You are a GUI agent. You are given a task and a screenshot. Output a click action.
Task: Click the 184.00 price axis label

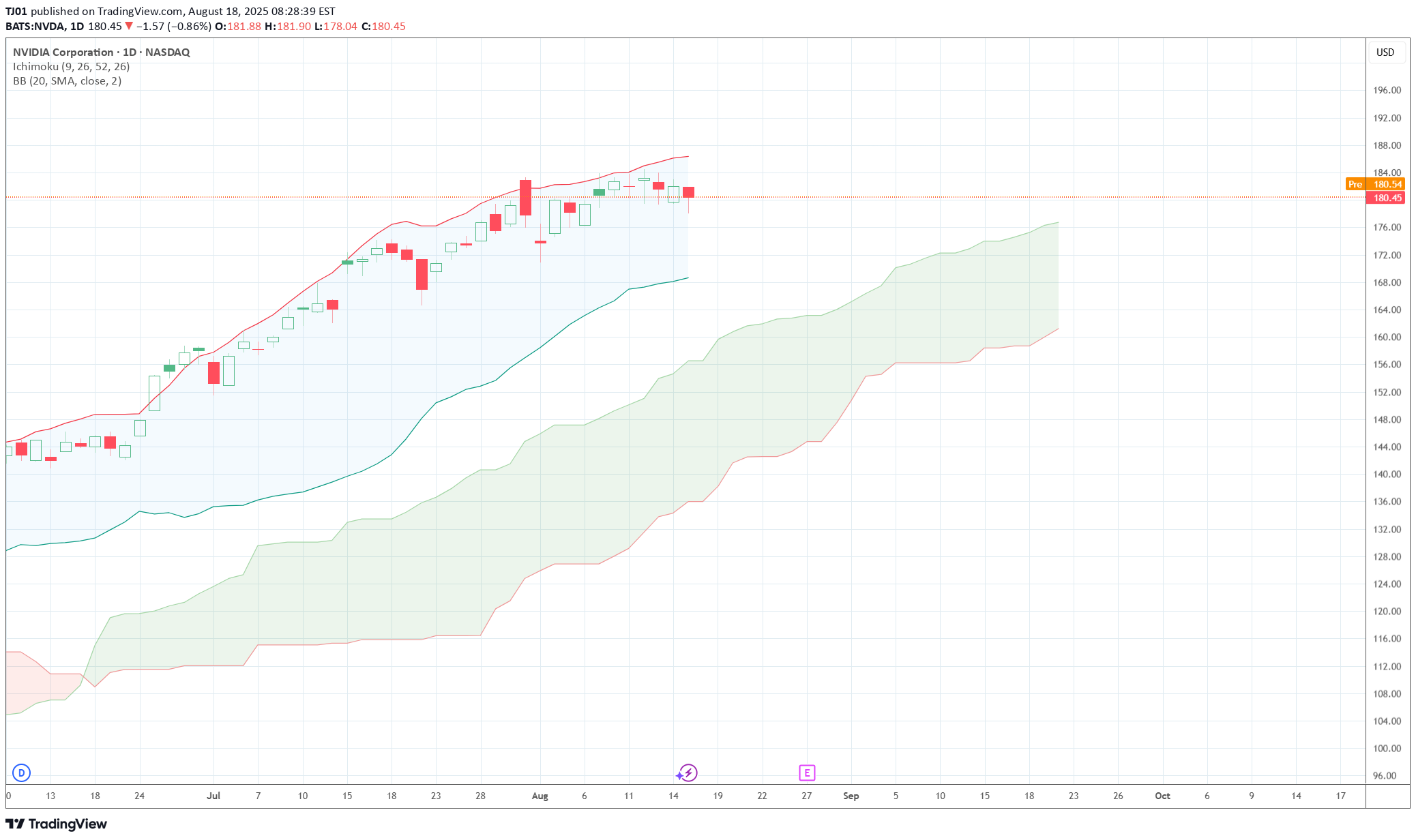1387,172
